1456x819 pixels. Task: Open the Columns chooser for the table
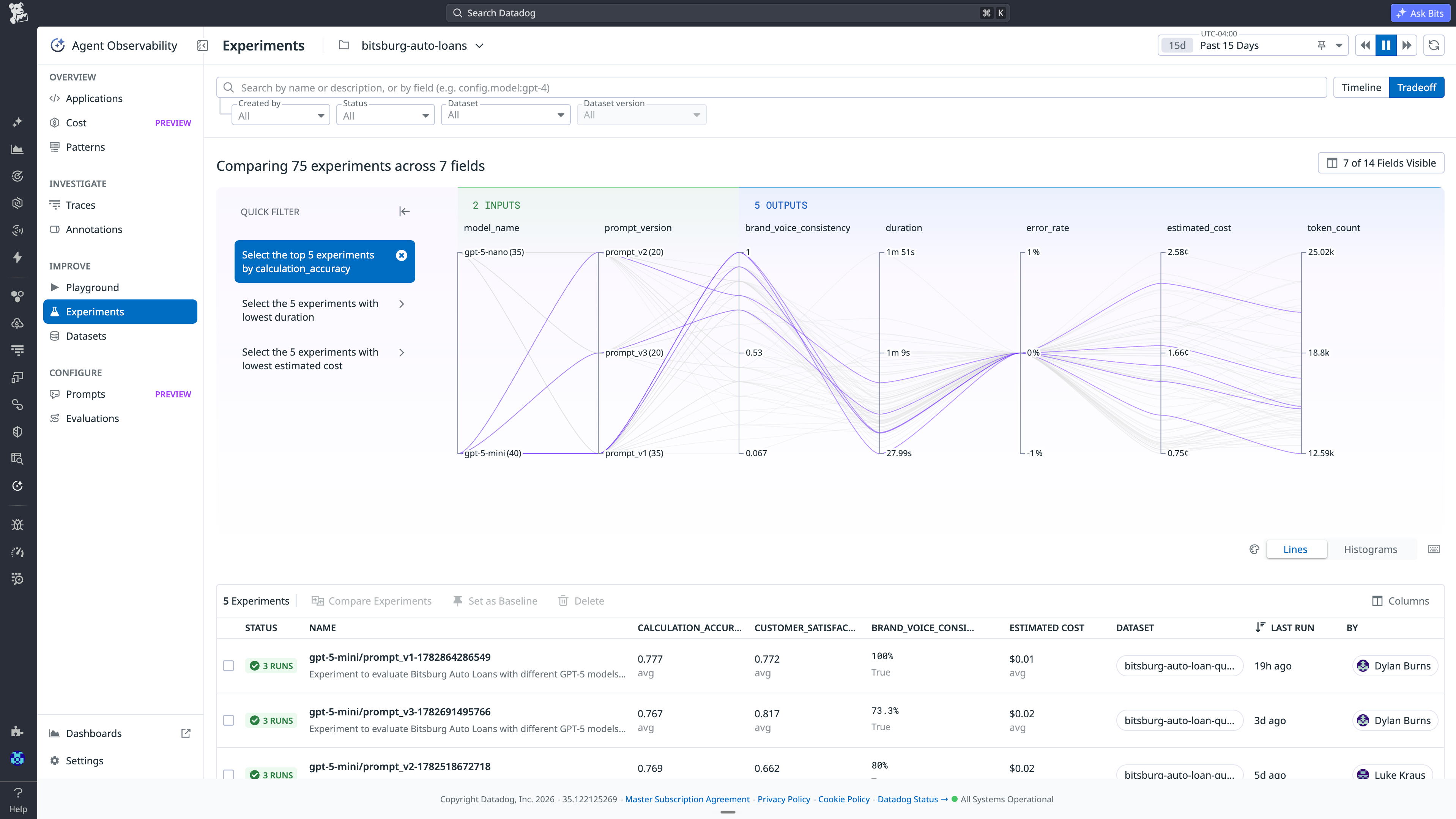click(x=1401, y=601)
